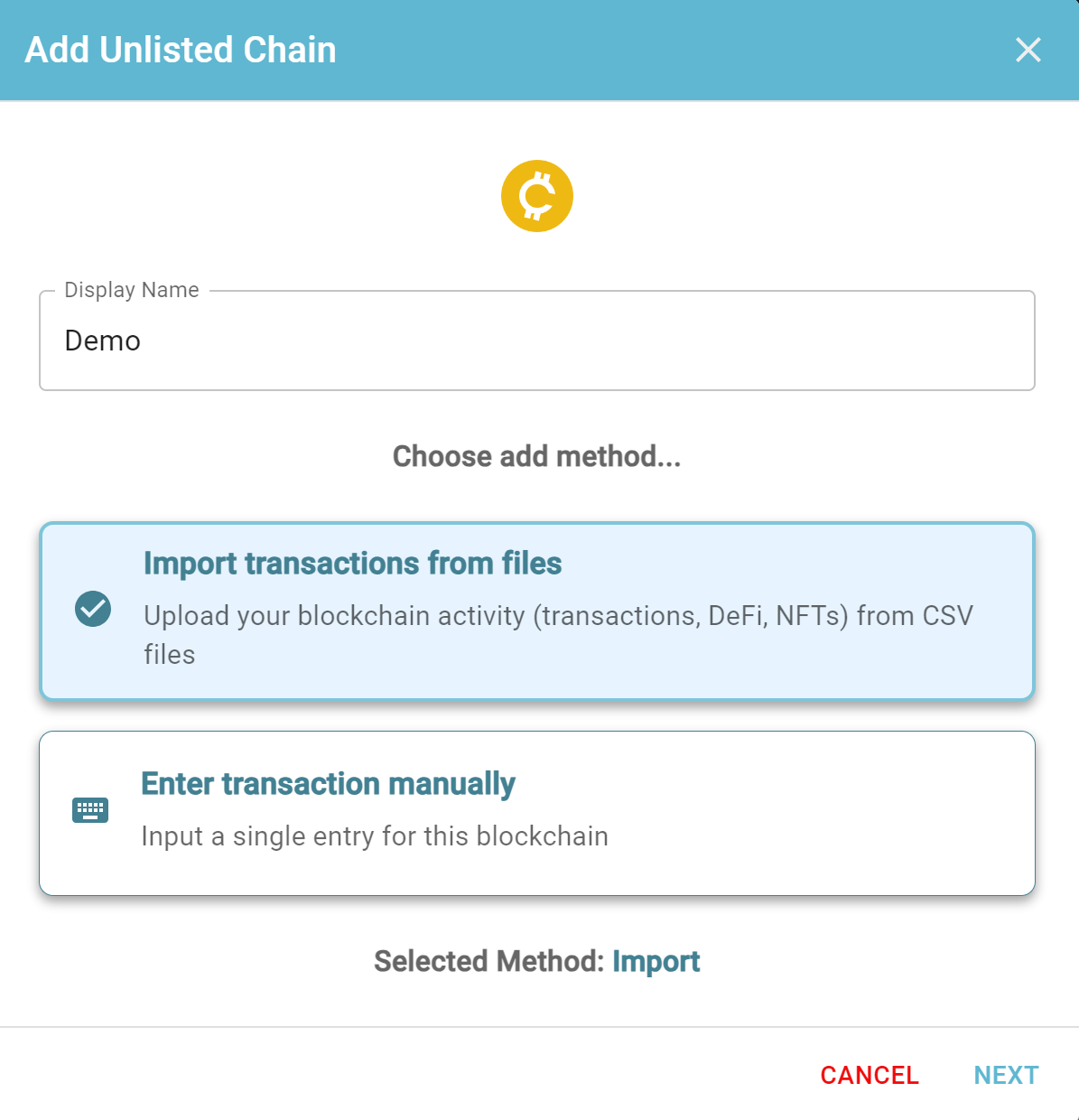The height and width of the screenshot is (1120, 1079).
Task: Click the Demo text in name field
Action: pos(103,341)
